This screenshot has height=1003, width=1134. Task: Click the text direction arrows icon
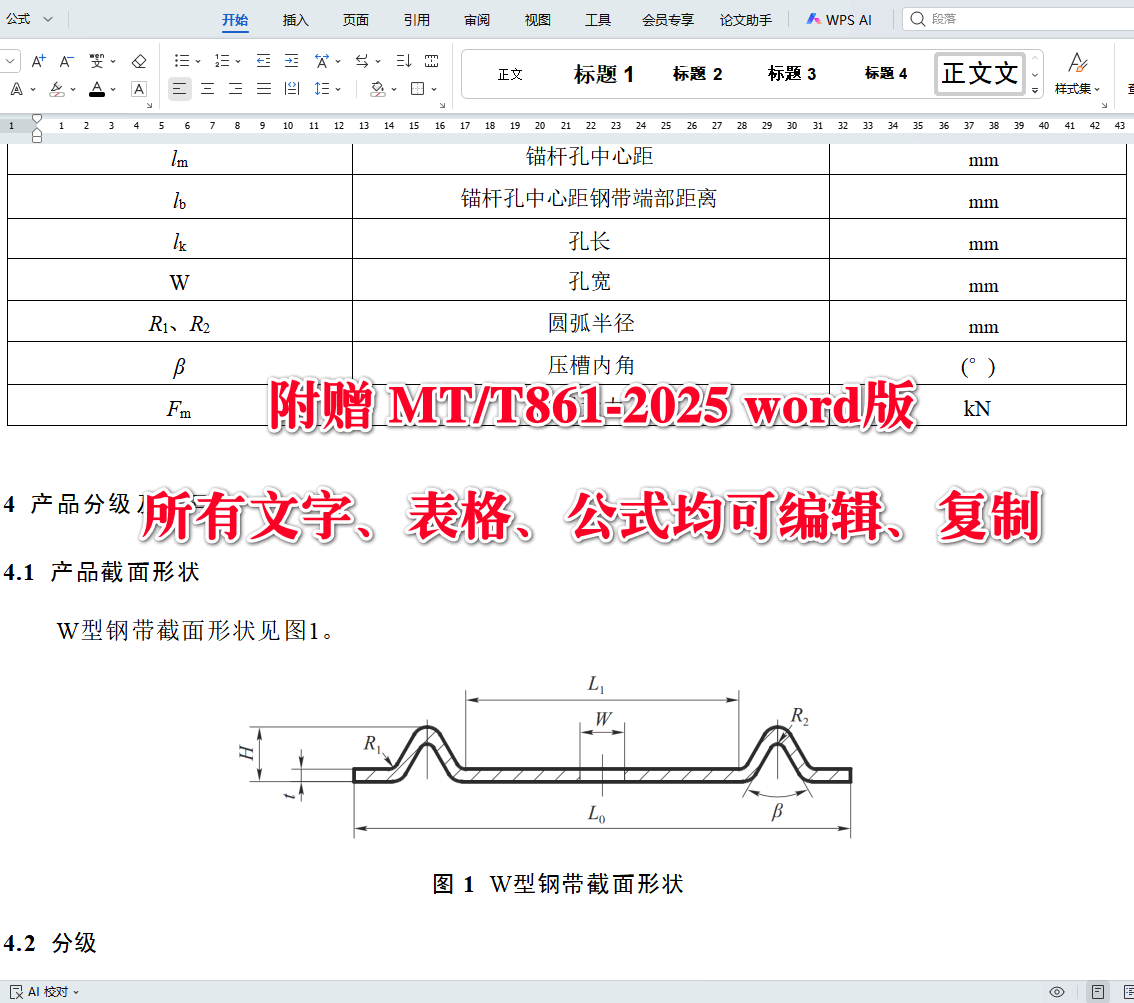(x=362, y=61)
